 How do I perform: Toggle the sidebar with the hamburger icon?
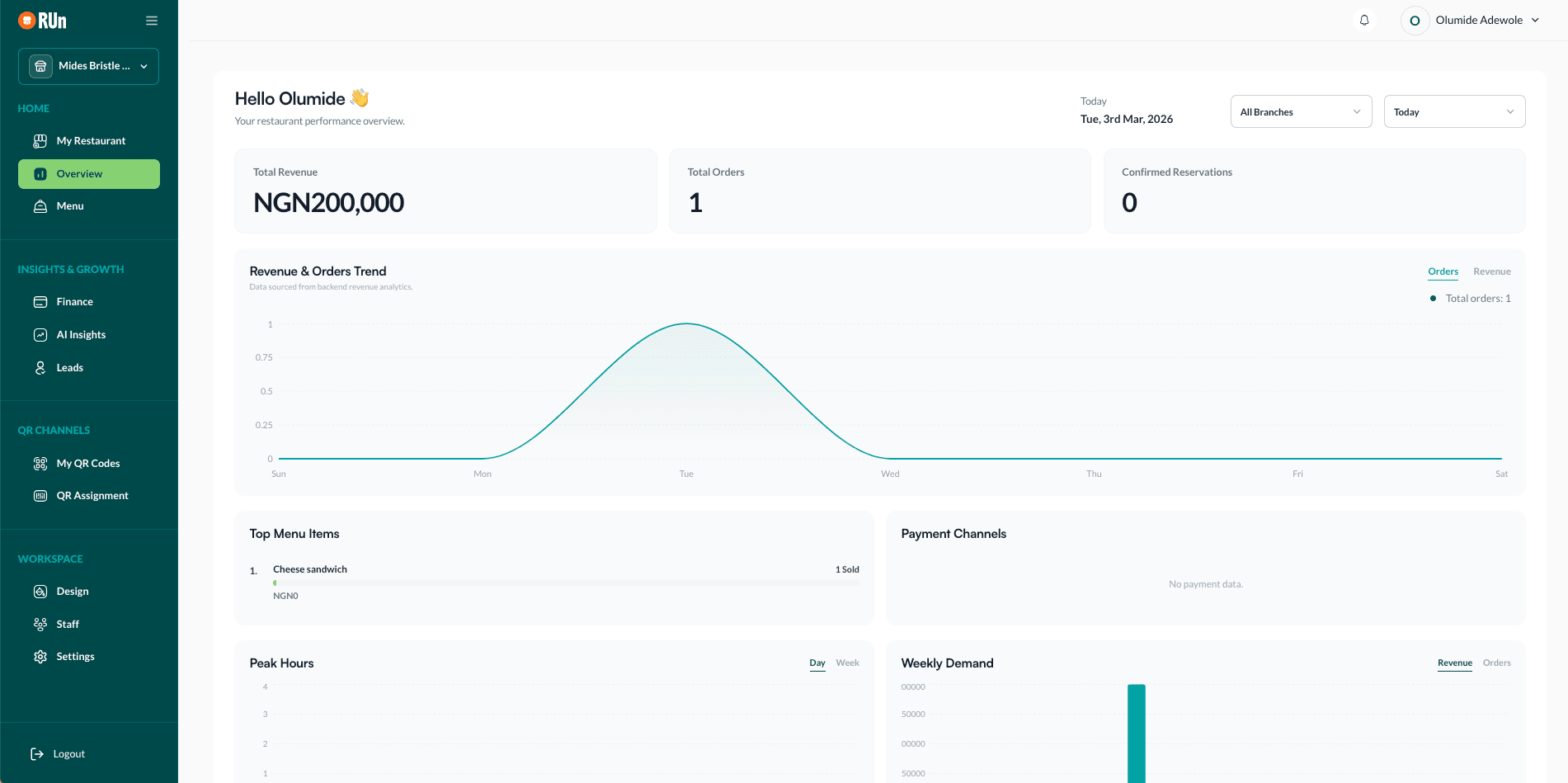[x=152, y=20]
